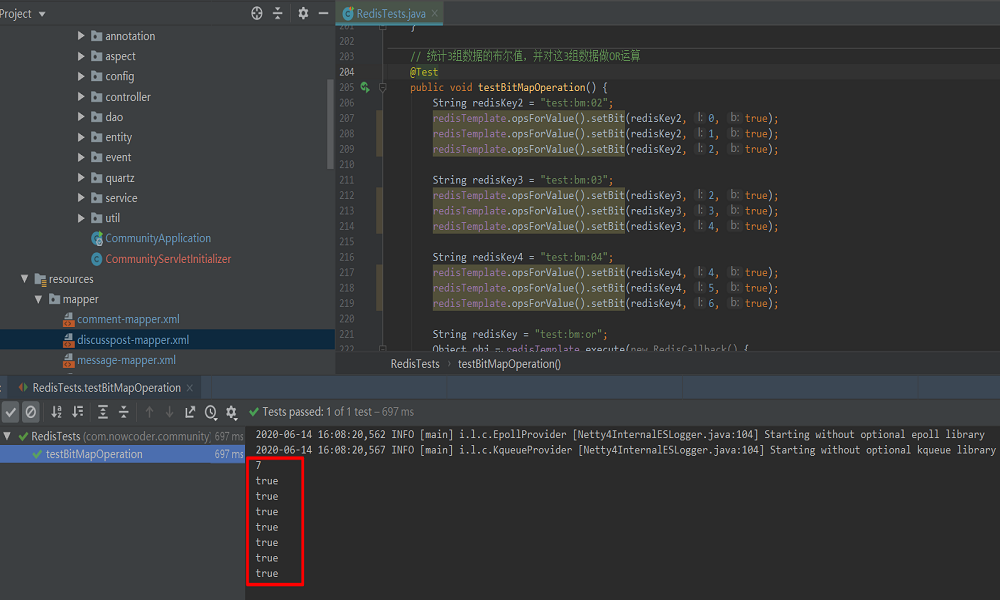This screenshot has width=1000, height=600.
Task: Click the service folder icon
Action: pos(96,198)
